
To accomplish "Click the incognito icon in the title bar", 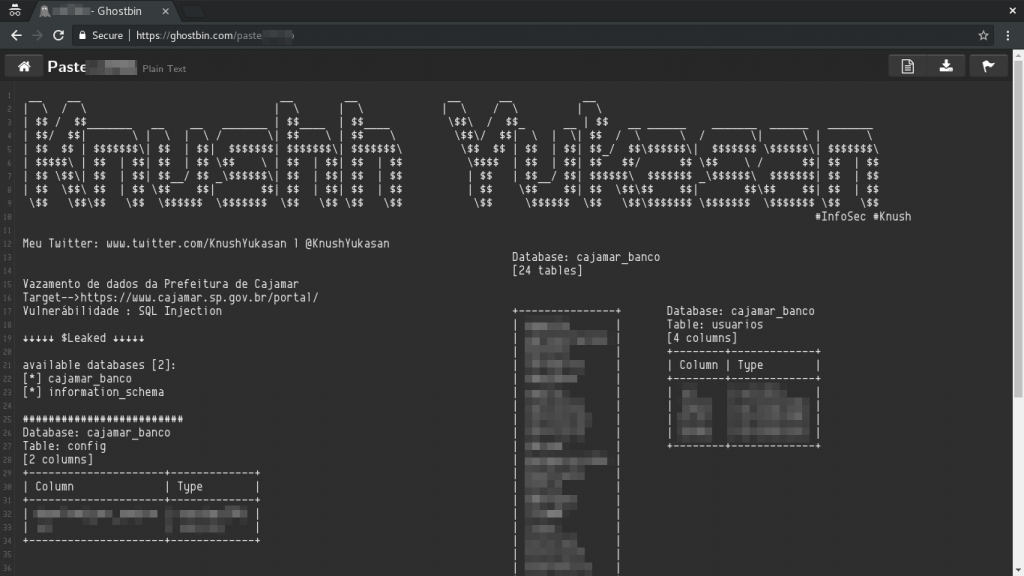I will [14, 11].
